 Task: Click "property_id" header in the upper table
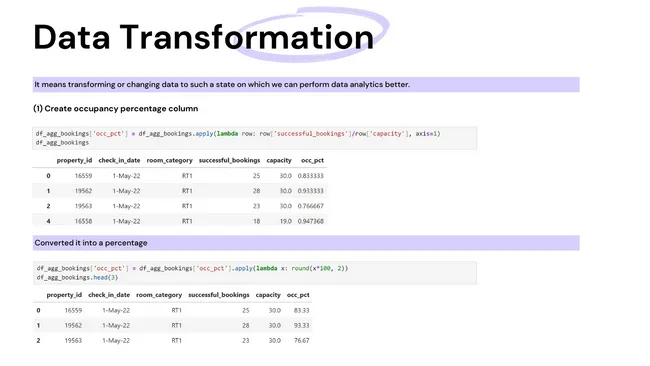[x=74, y=160]
